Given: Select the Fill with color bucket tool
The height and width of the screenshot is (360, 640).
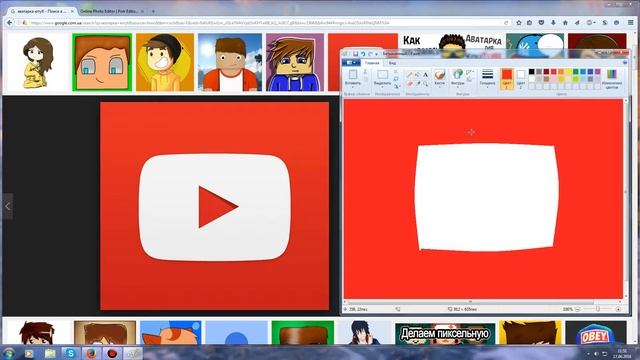Looking at the screenshot, I should pos(417,75).
